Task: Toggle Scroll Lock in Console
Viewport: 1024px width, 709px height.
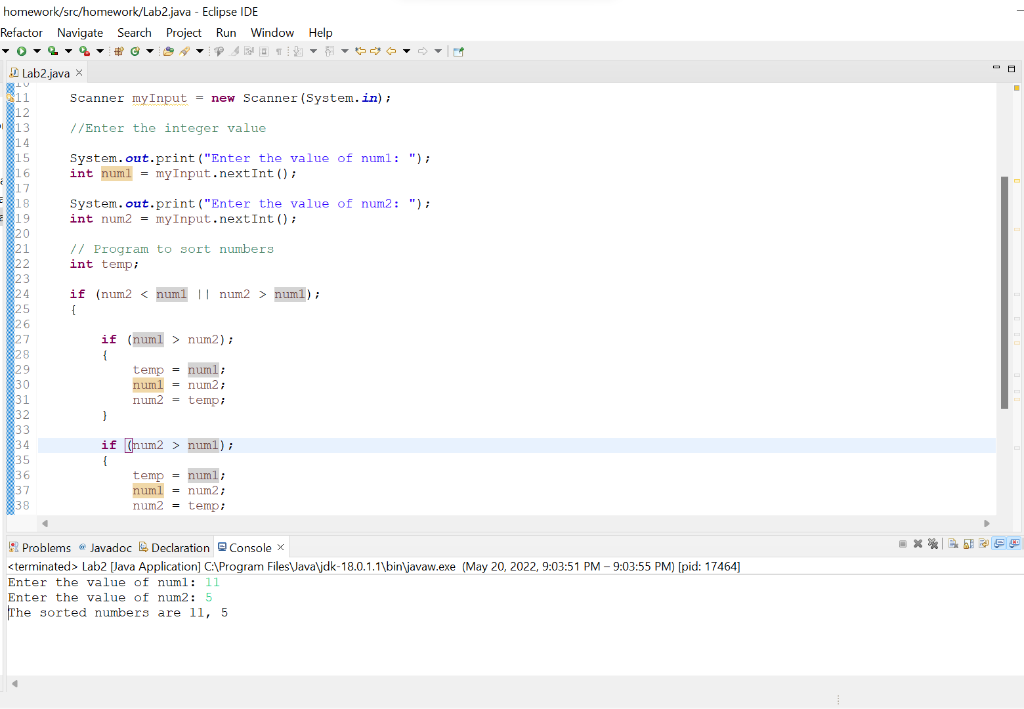Action: click(x=968, y=544)
